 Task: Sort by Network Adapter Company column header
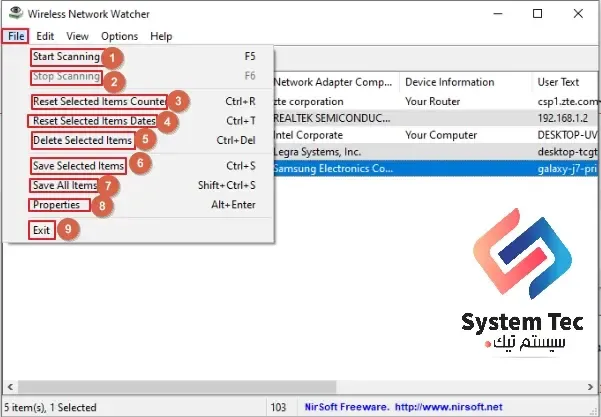[x=336, y=82]
